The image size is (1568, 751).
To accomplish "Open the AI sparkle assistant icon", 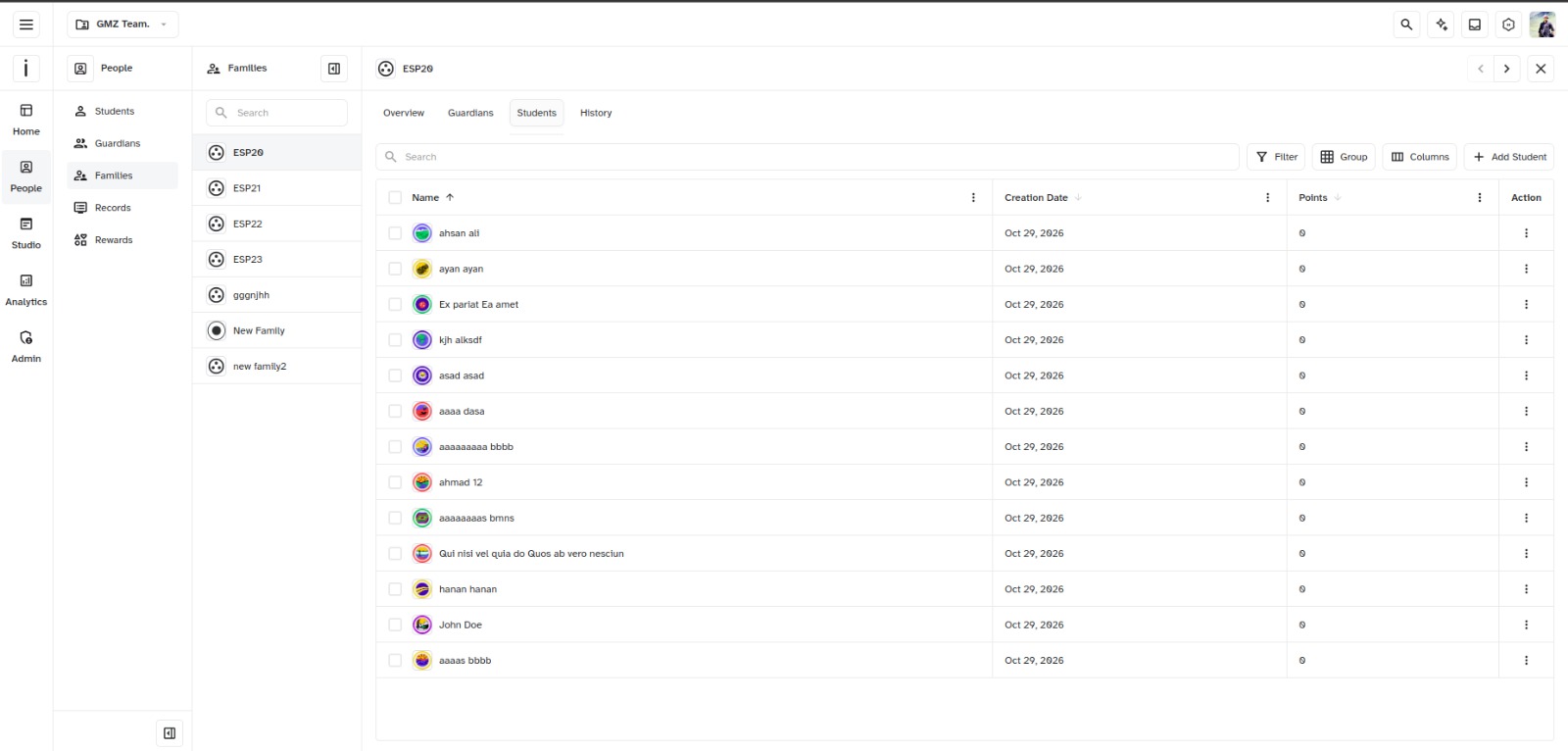I will [x=1441, y=25].
